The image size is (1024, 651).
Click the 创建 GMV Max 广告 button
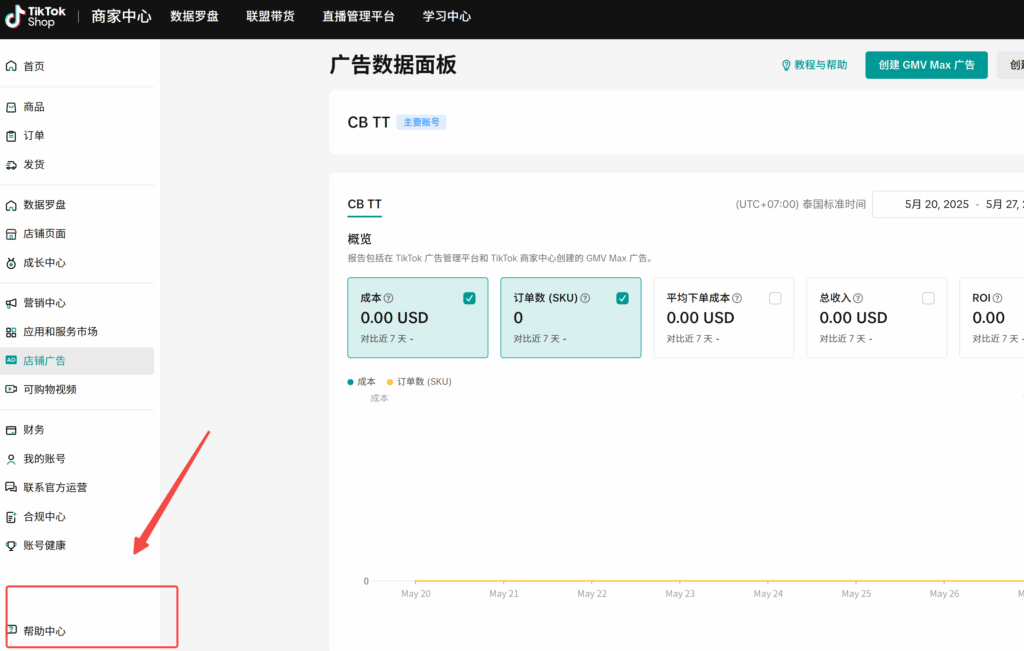(926, 64)
